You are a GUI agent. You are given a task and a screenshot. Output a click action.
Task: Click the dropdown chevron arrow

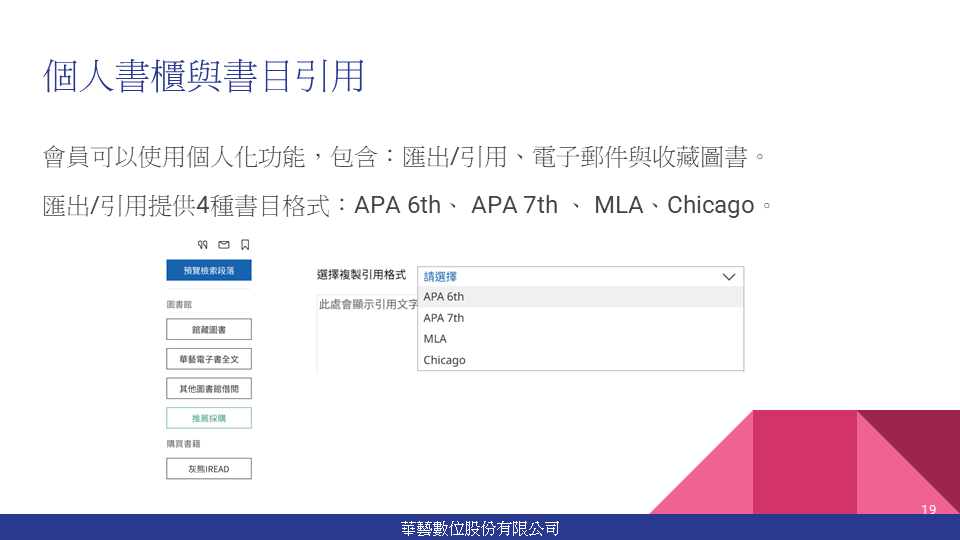729,277
